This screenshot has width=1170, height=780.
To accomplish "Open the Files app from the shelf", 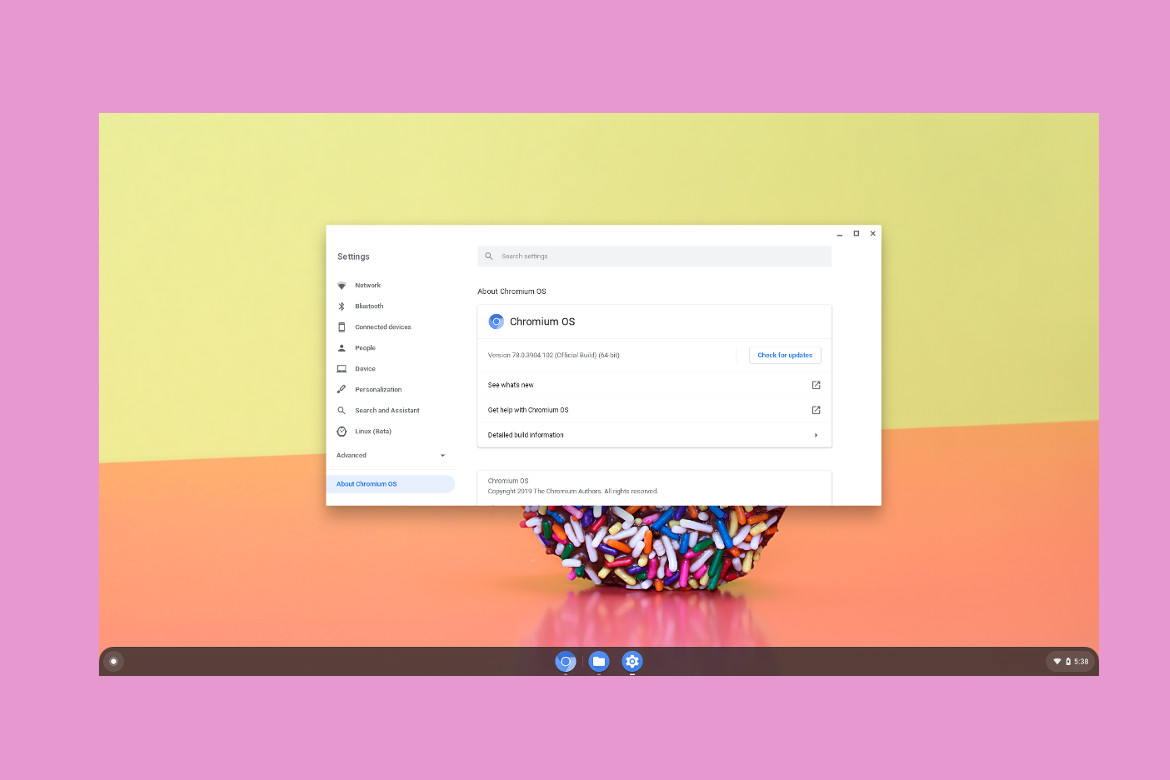I will point(598,661).
